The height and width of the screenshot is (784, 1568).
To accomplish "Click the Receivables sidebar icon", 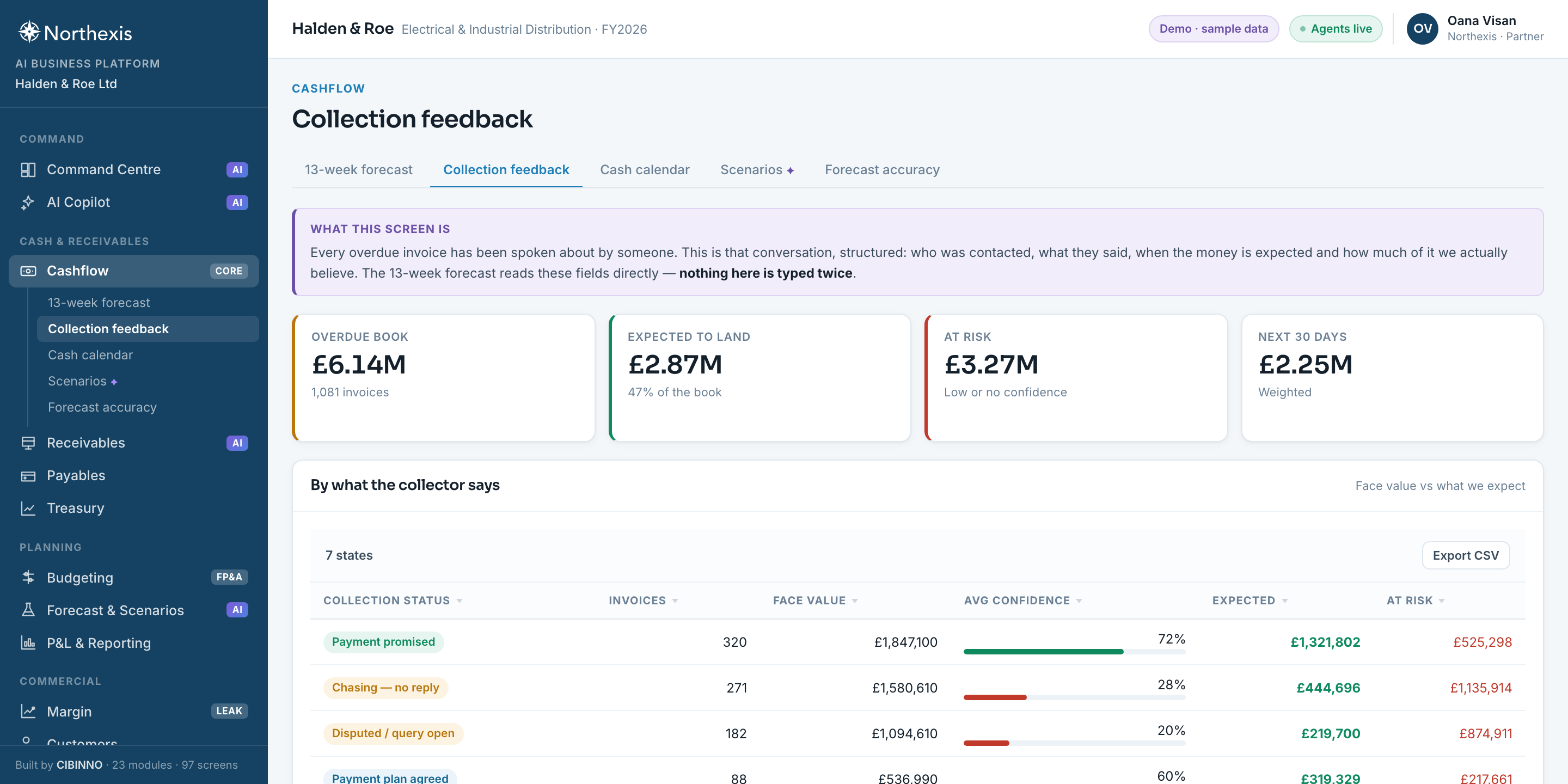I will click(28, 443).
